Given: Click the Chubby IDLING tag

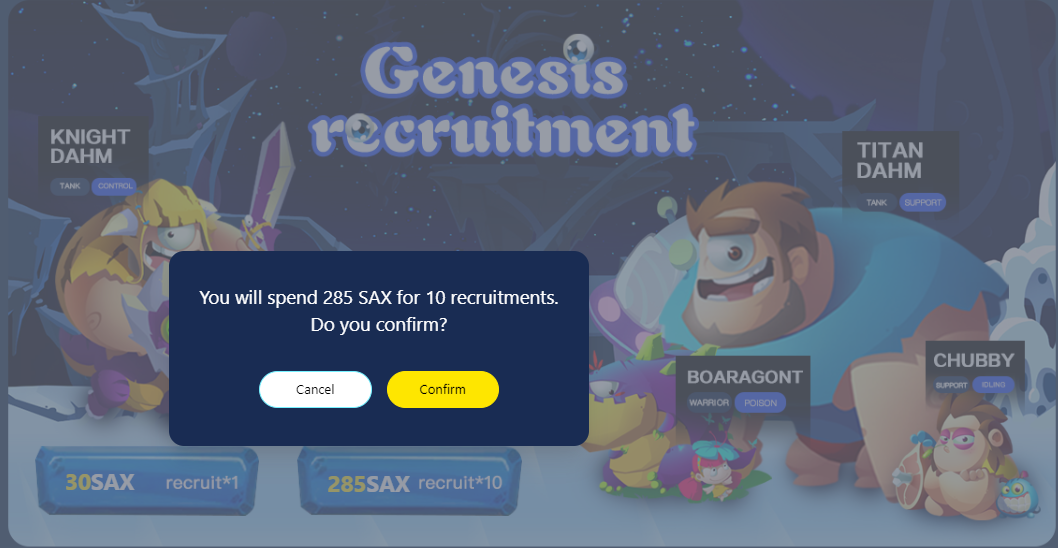Looking at the screenshot, I should pos(993,385).
